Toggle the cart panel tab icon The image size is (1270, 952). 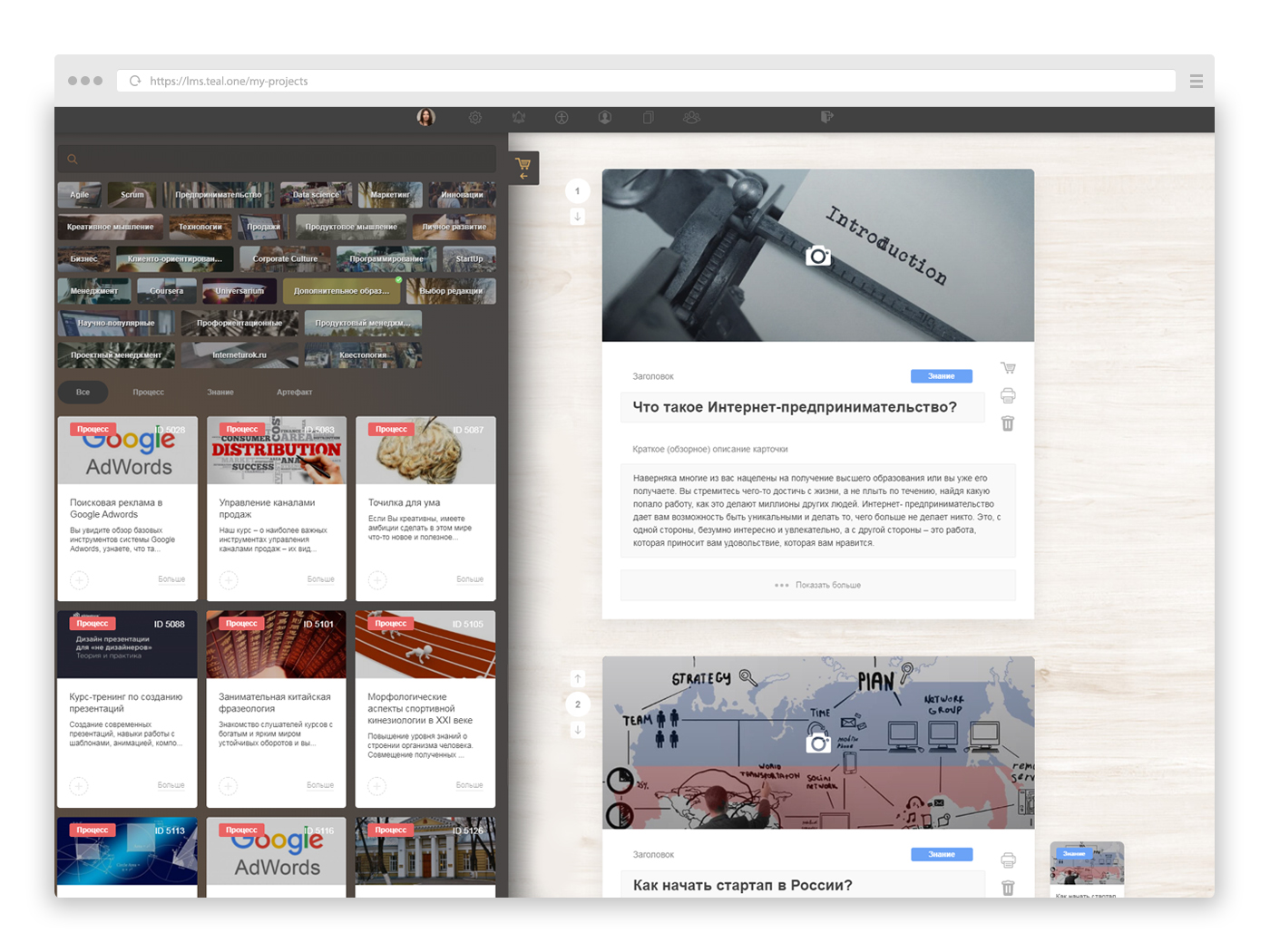click(523, 168)
